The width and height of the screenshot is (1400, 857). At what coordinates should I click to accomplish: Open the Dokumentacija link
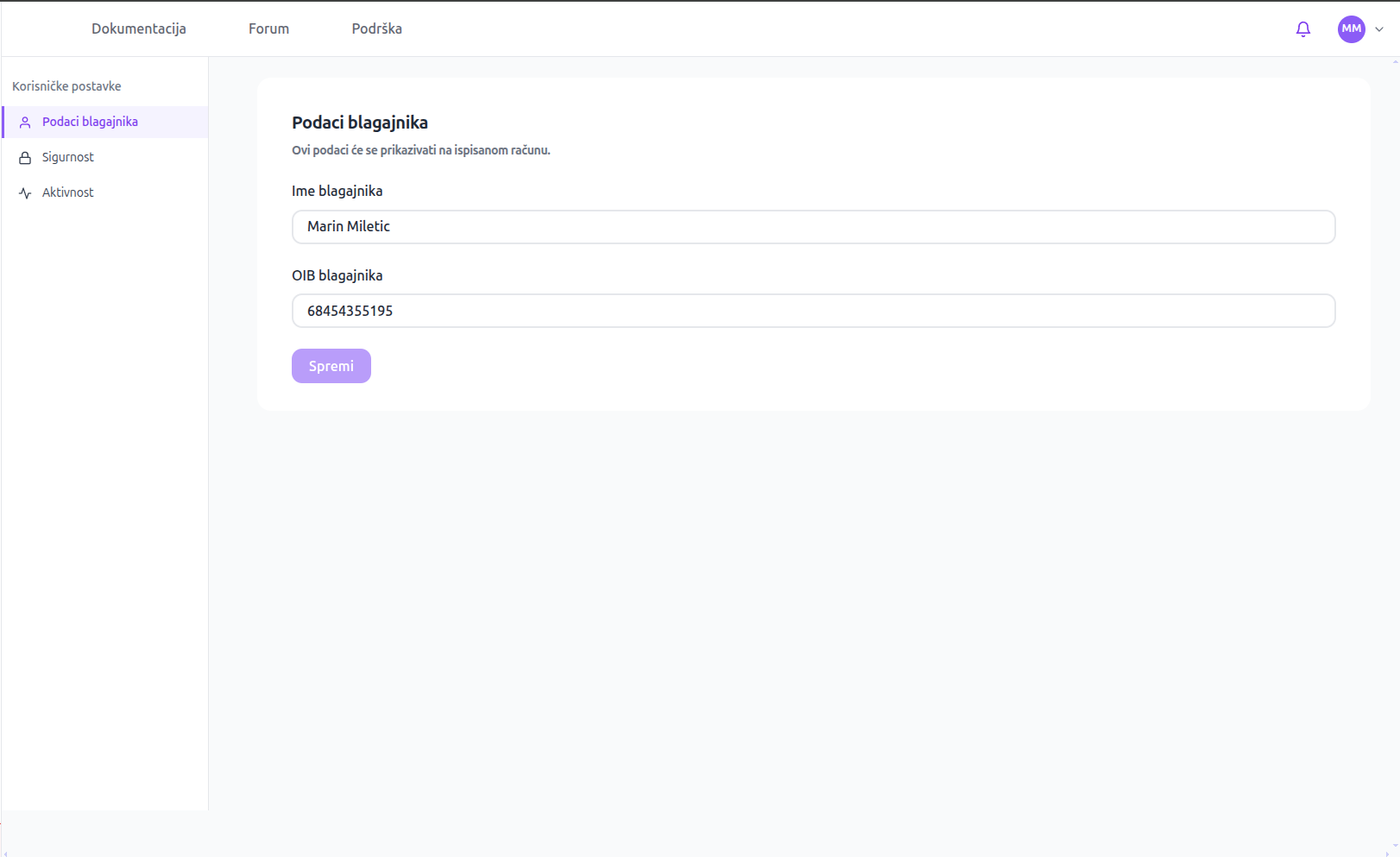(x=139, y=28)
